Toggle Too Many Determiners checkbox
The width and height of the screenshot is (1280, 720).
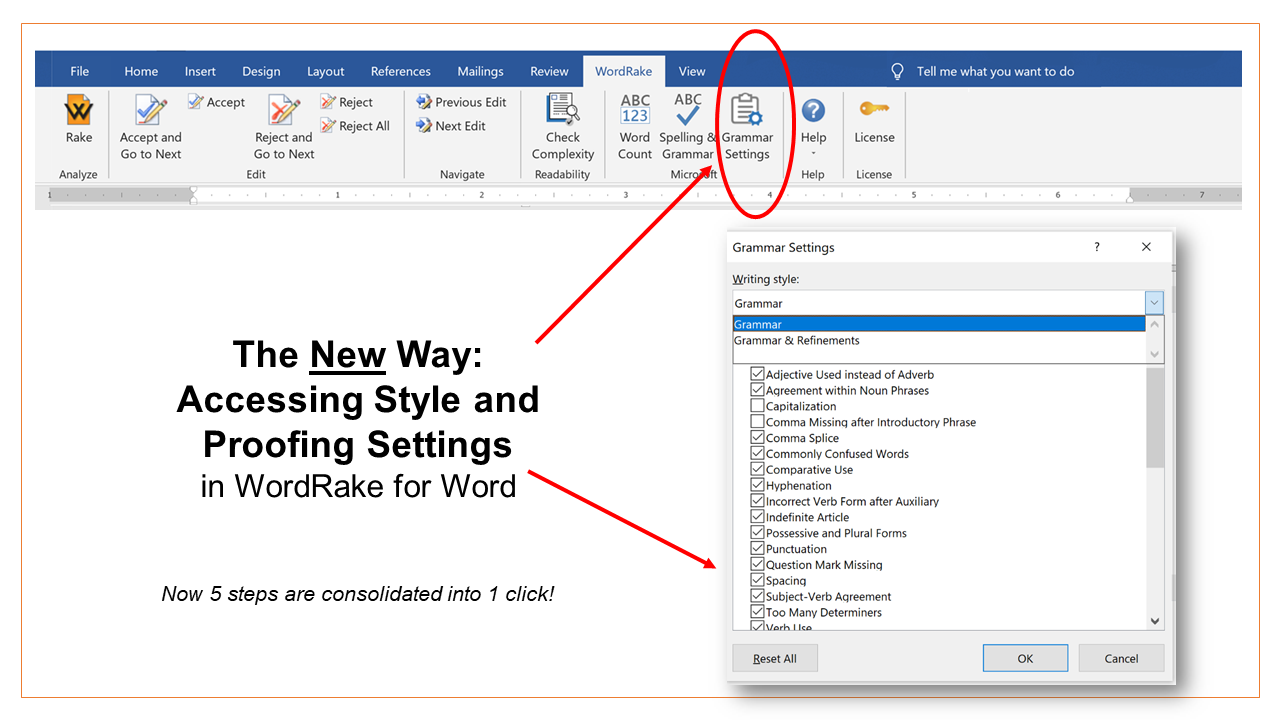(757, 612)
